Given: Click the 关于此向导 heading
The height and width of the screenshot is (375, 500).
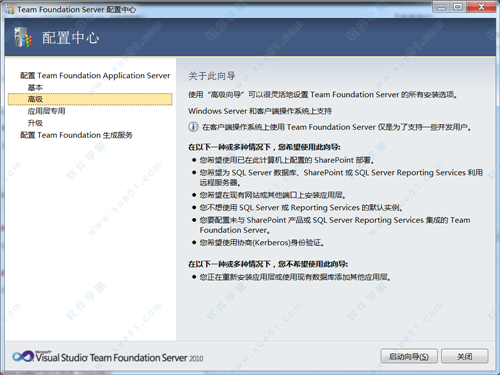Looking at the screenshot, I should point(212,76).
